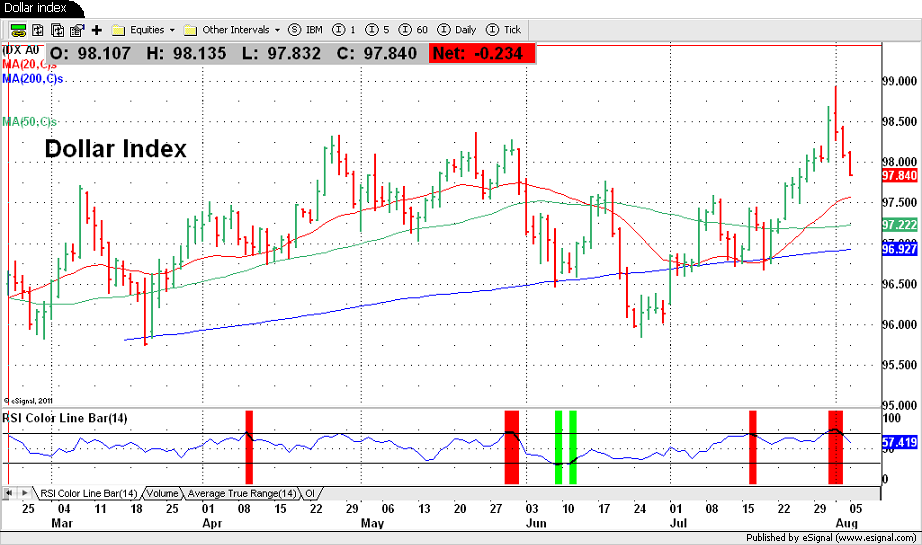Open the Average True Range(14) tab

(x=242, y=493)
